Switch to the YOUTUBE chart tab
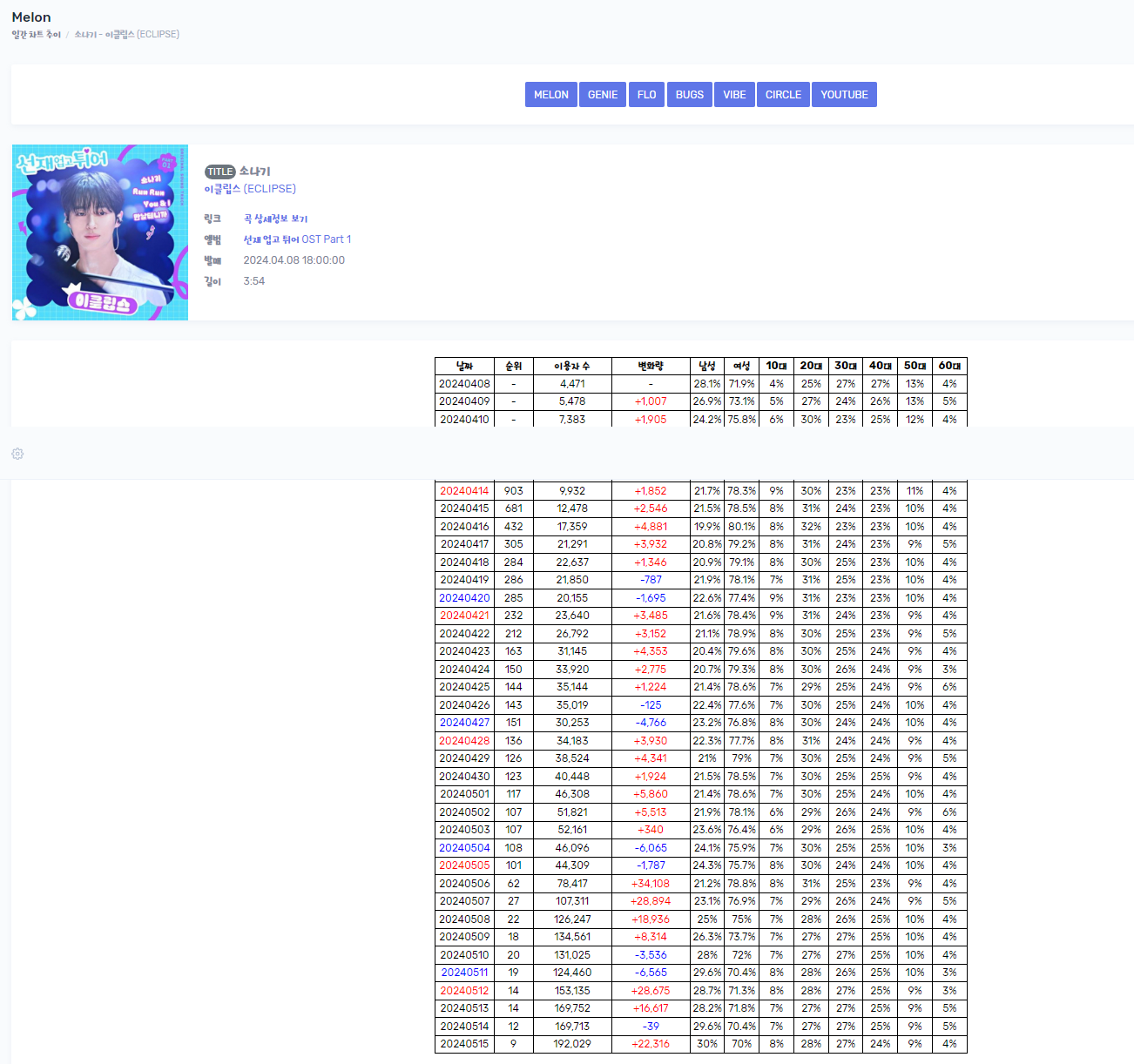1134x1064 pixels. 844,95
